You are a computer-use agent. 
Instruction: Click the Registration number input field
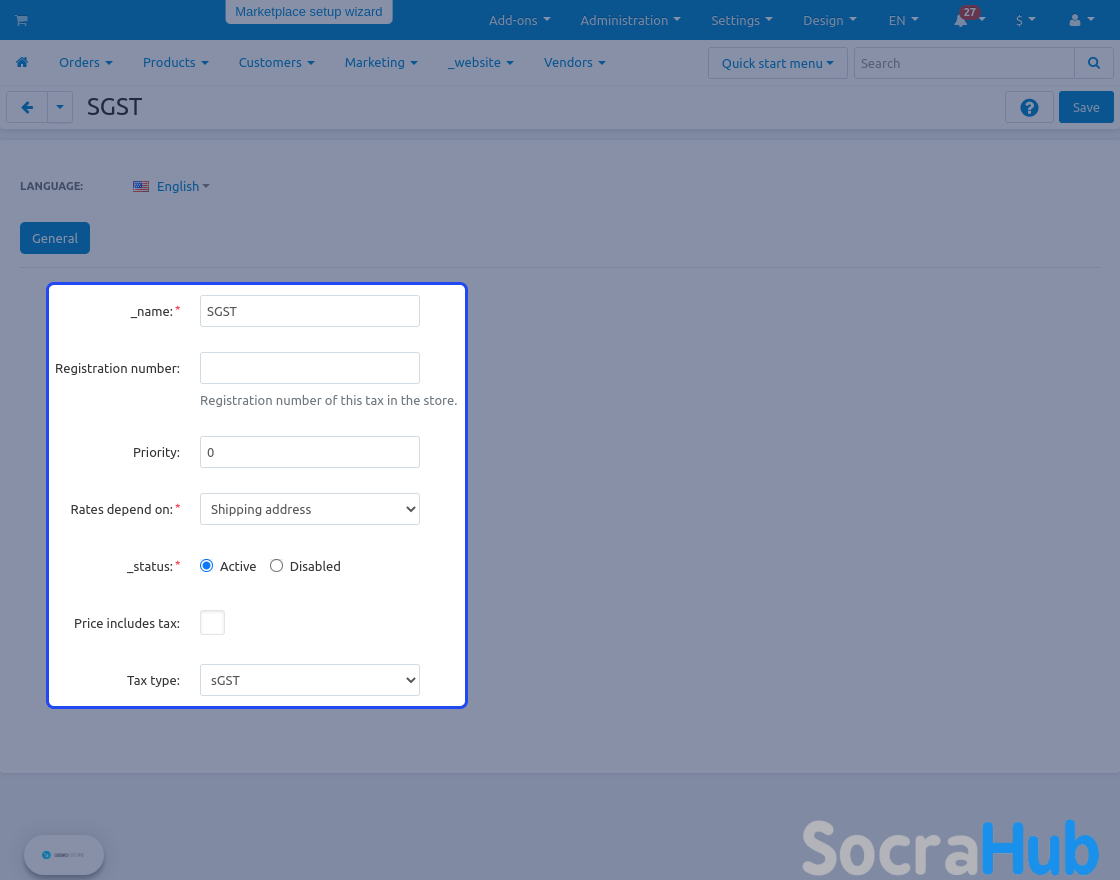(310, 368)
